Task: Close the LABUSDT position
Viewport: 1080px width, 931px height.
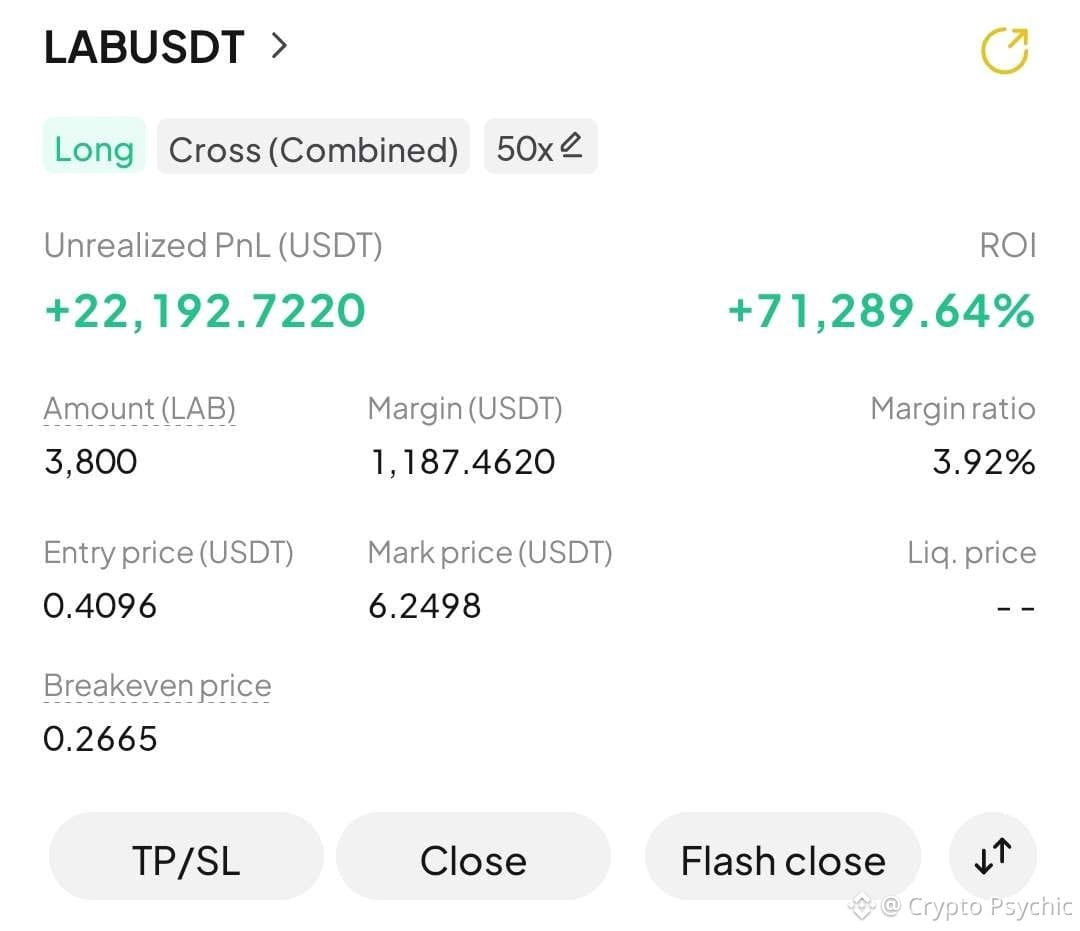Action: click(473, 856)
